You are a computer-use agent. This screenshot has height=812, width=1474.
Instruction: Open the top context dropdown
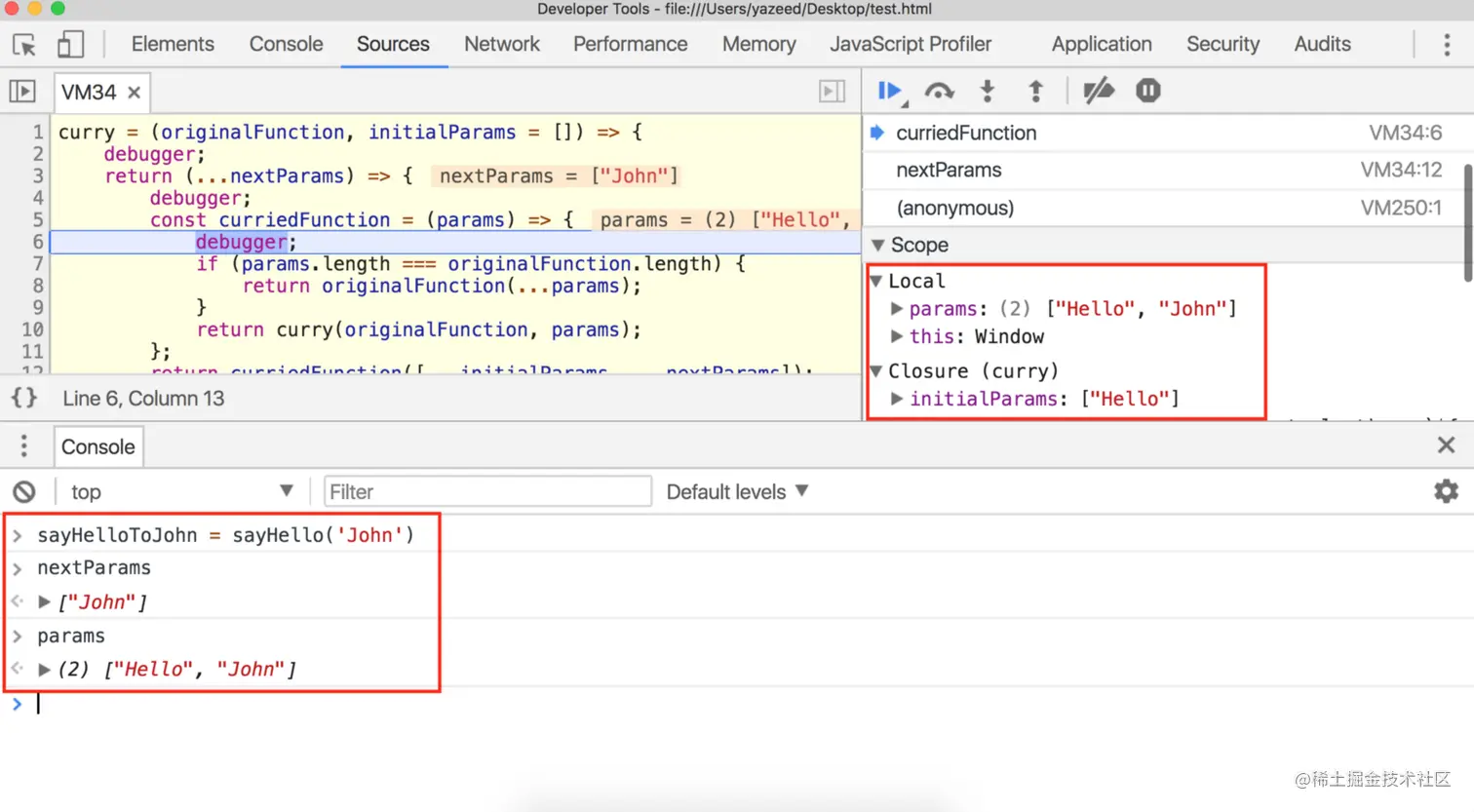(180, 491)
